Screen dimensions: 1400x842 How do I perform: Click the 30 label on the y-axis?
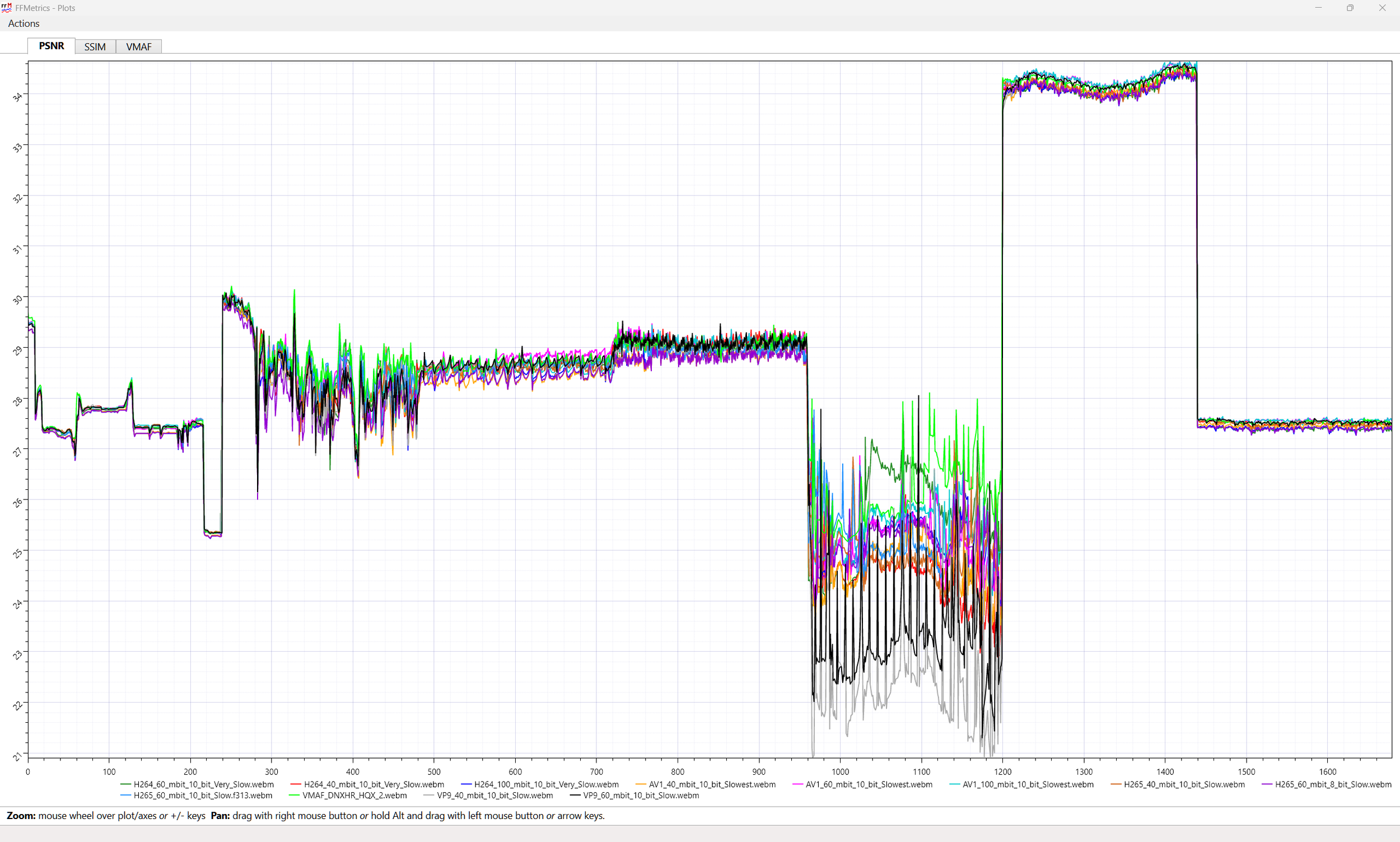pos(17,299)
